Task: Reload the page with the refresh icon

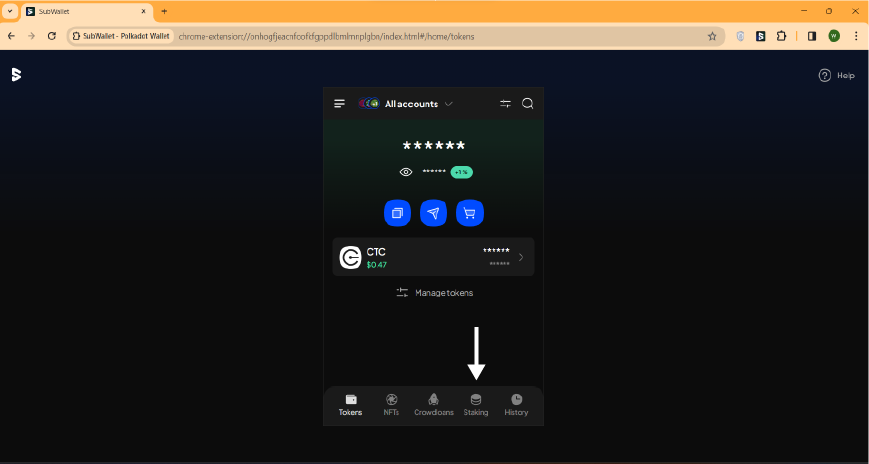Action: click(52, 36)
